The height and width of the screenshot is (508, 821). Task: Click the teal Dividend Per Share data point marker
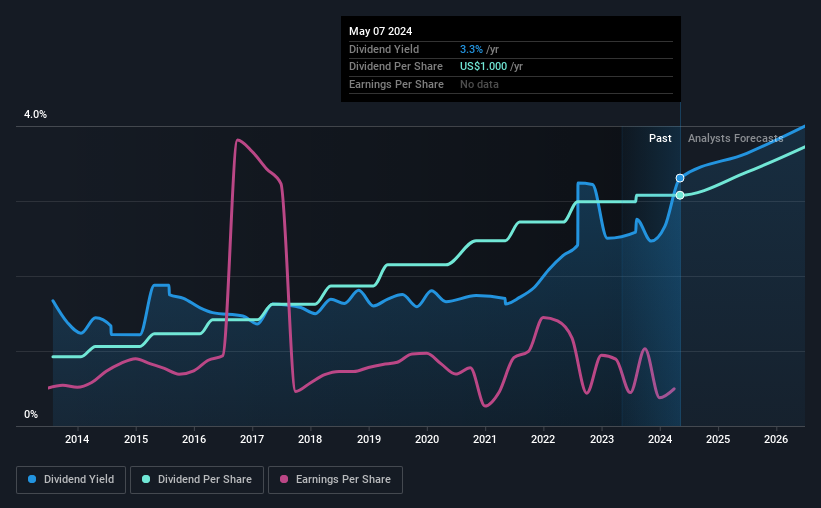pos(680,195)
